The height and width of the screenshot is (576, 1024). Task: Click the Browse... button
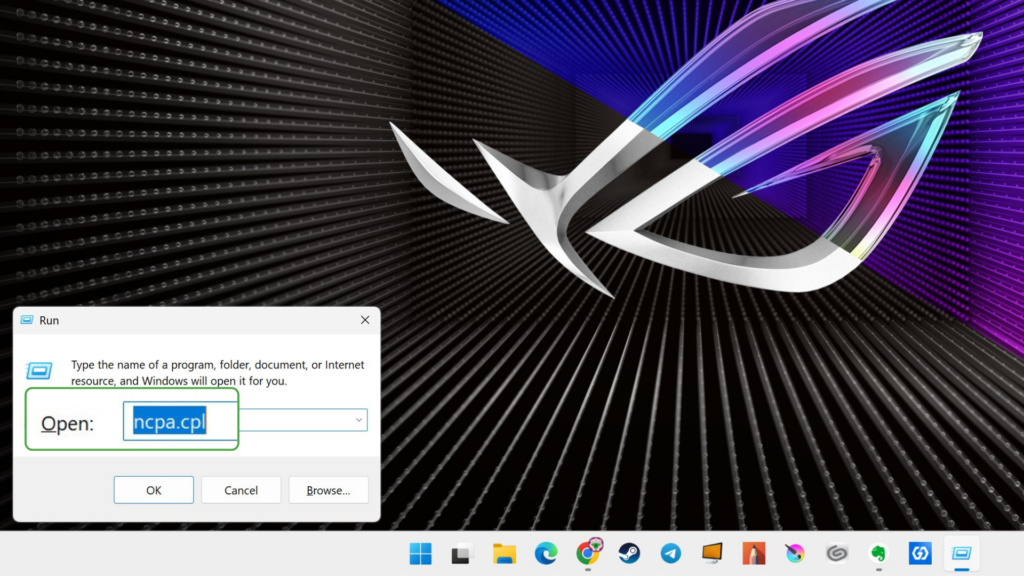(328, 490)
